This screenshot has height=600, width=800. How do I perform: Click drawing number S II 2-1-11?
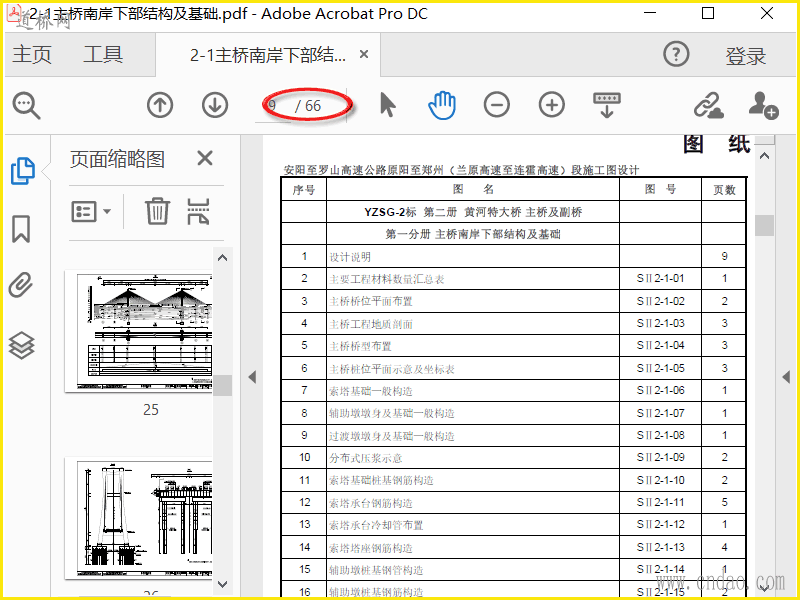pyautogui.click(x=661, y=502)
